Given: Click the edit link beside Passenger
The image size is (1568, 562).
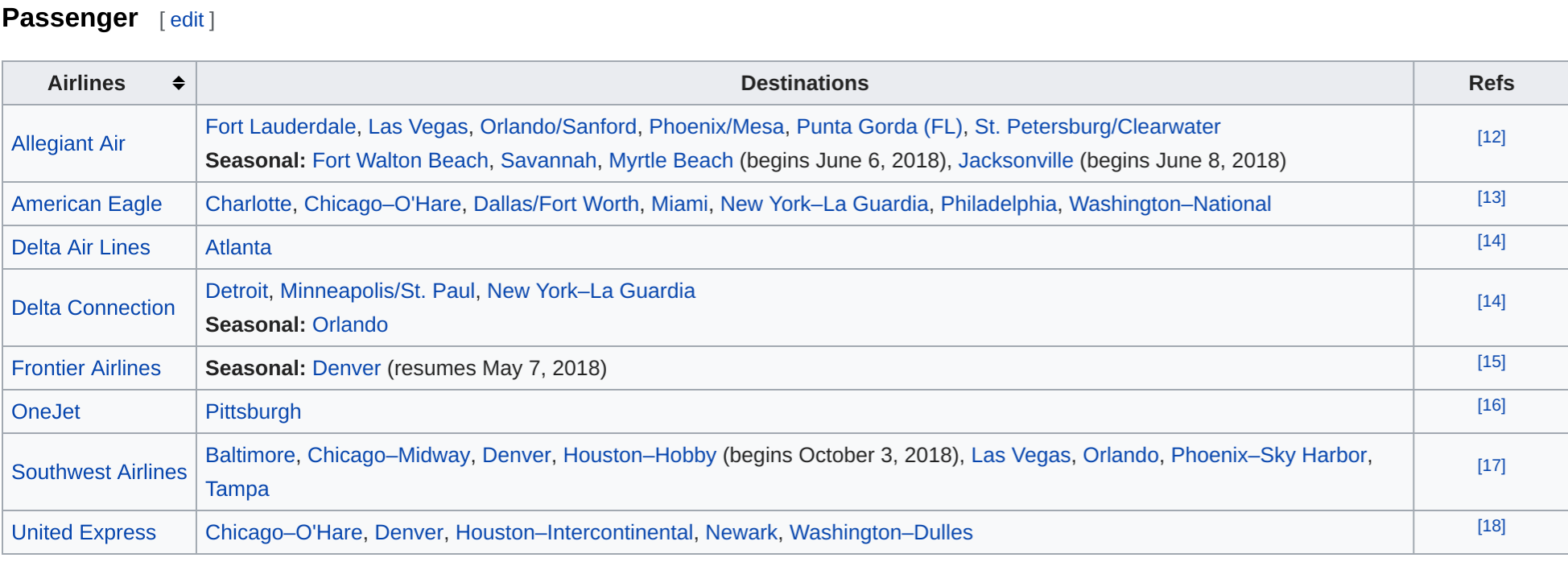Looking at the screenshot, I should [187, 20].
